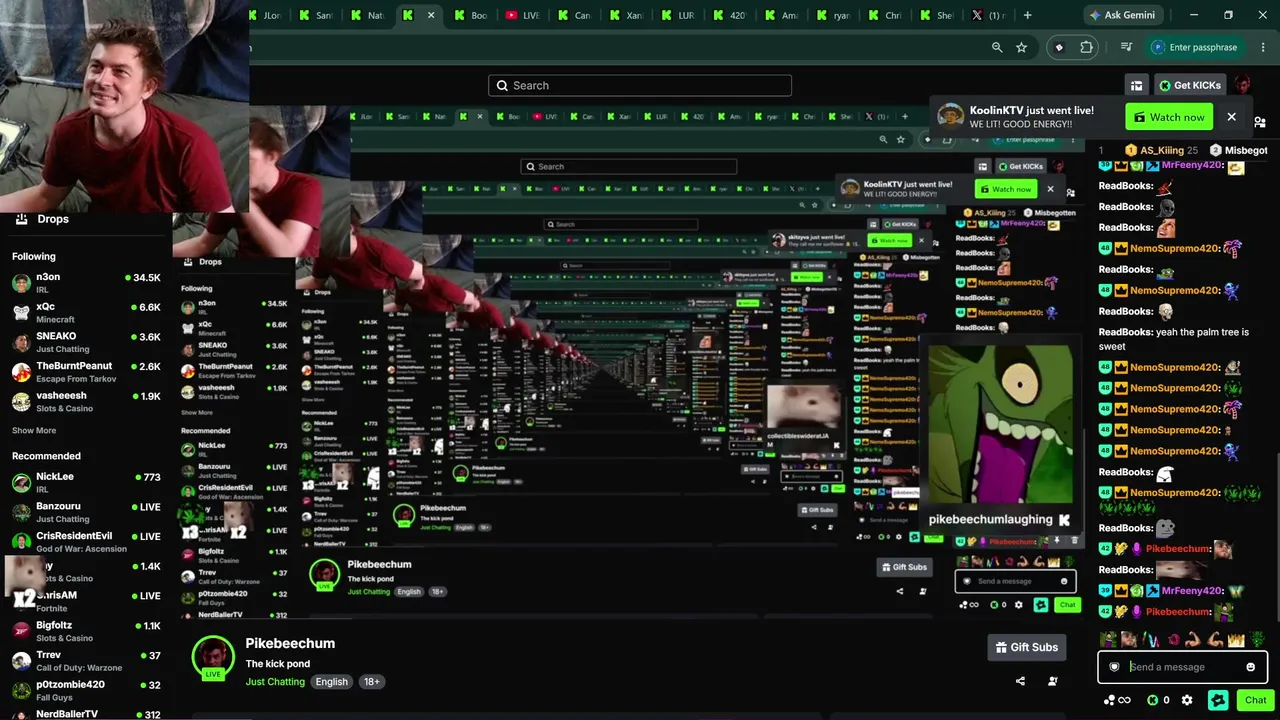Screen dimensions: 1280x720
Task: Close the active Kick browser tab
Action: coord(431,15)
